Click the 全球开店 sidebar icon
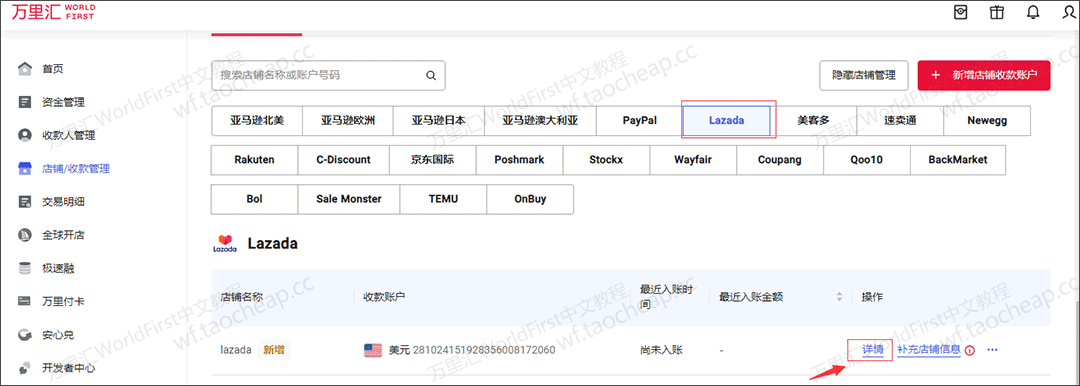 [x=25, y=235]
